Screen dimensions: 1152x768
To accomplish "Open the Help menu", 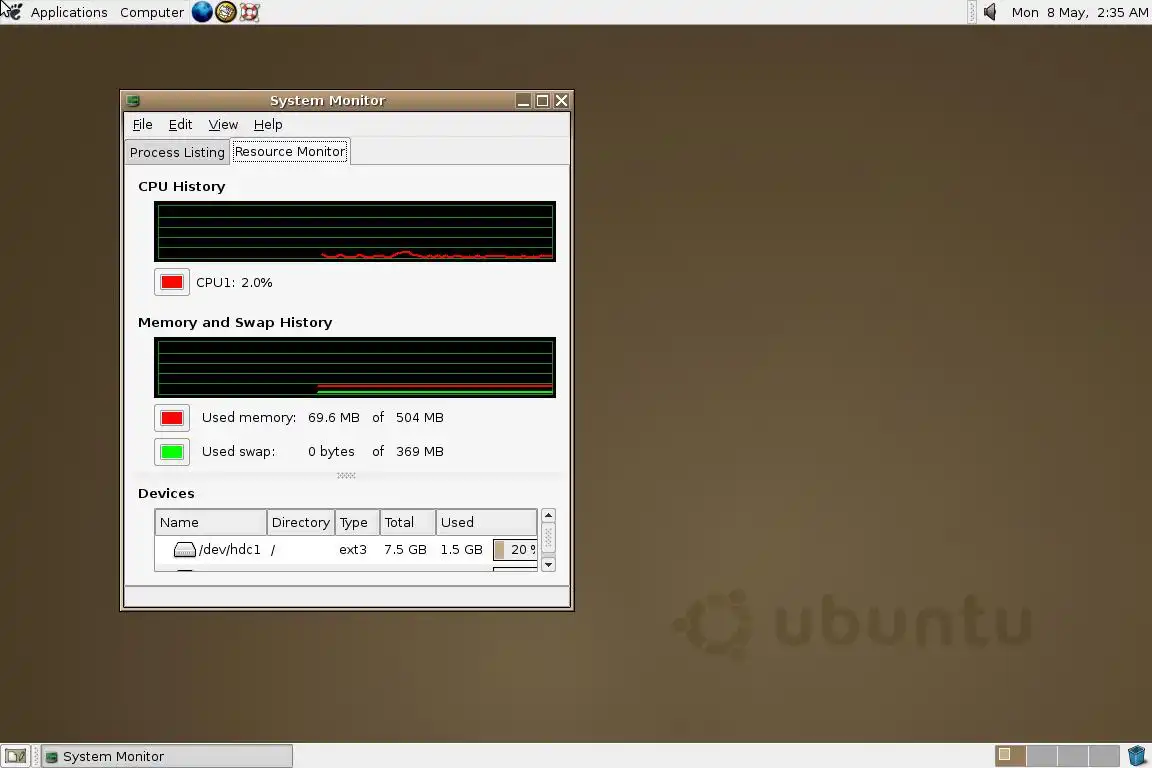I will (268, 124).
